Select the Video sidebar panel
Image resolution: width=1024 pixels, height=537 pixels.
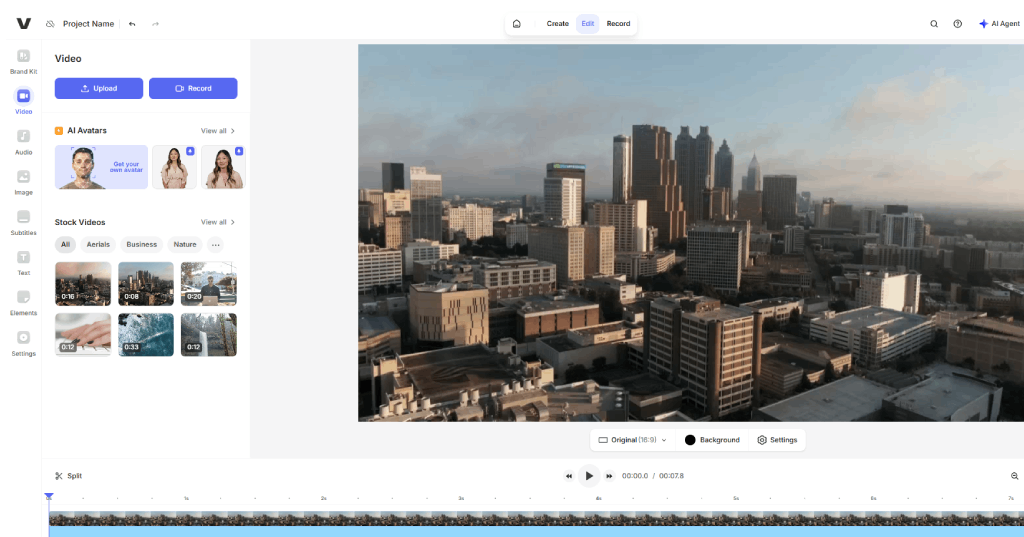click(x=24, y=101)
